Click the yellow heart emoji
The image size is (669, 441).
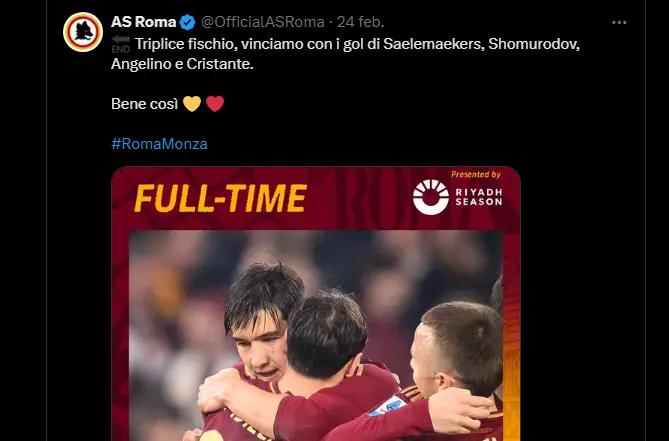pos(191,103)
